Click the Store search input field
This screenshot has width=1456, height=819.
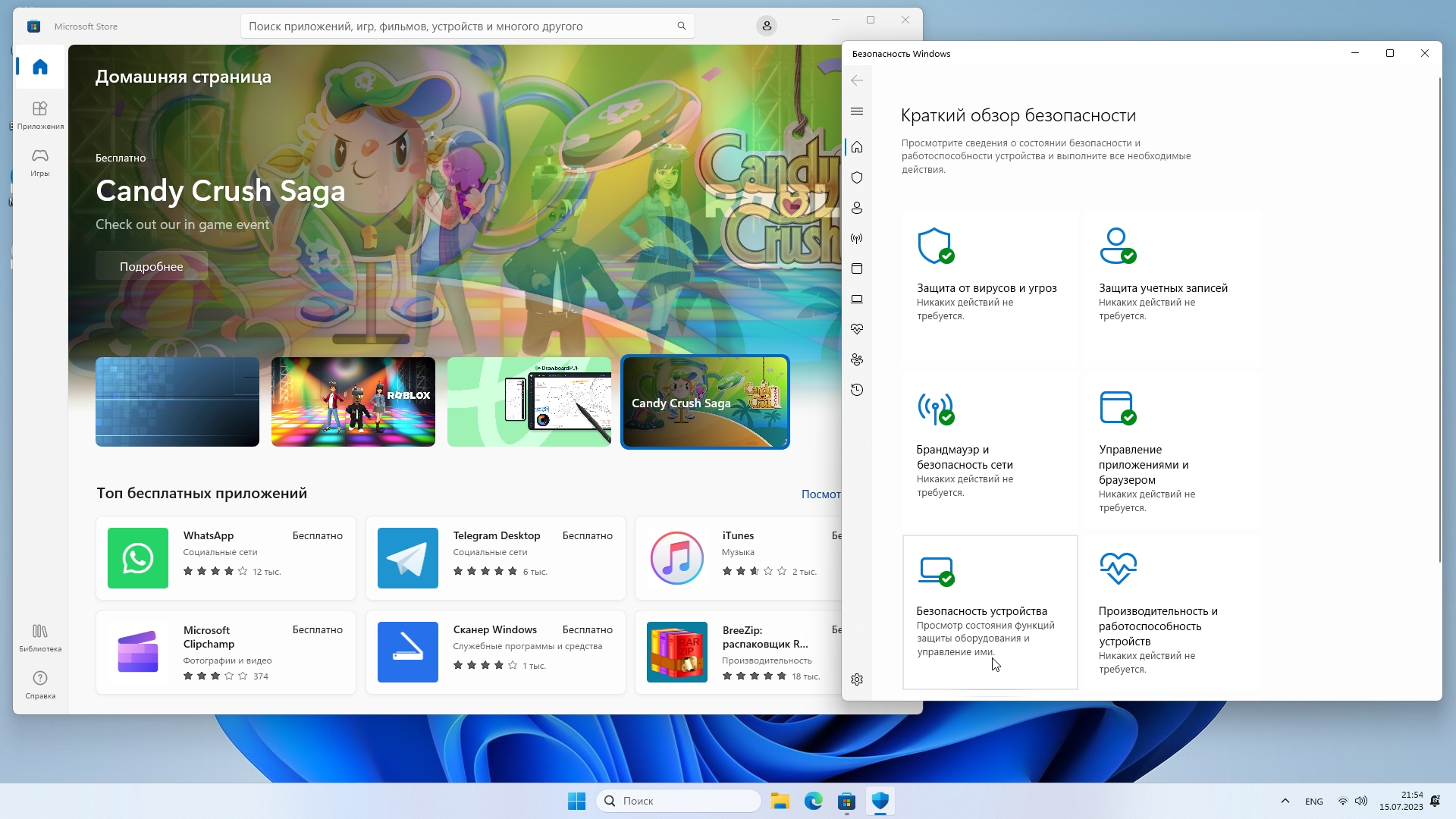click(x=459, y=26)
